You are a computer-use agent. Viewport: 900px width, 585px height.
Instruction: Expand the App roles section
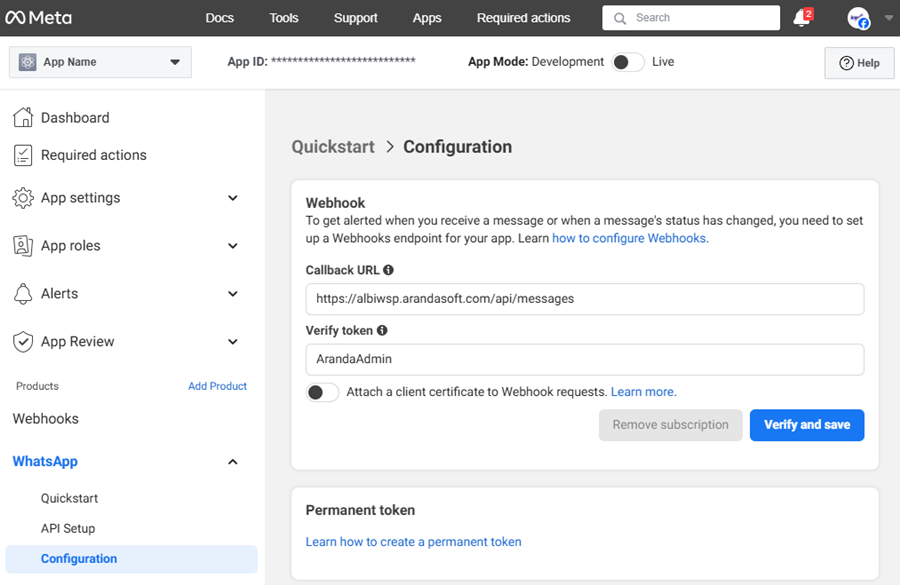(232, 246)
